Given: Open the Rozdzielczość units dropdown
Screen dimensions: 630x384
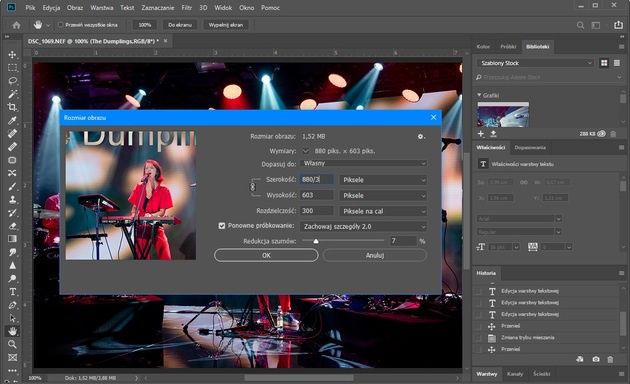Looking at the screenshot, I should pos(383,211).
